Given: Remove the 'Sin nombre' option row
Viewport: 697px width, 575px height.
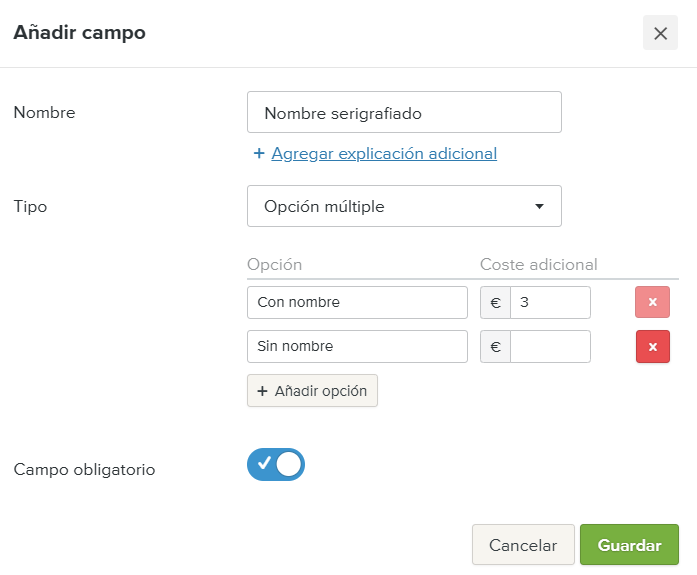Looking at the screenshot, I should pyautogui.click(x=652, y=346).
